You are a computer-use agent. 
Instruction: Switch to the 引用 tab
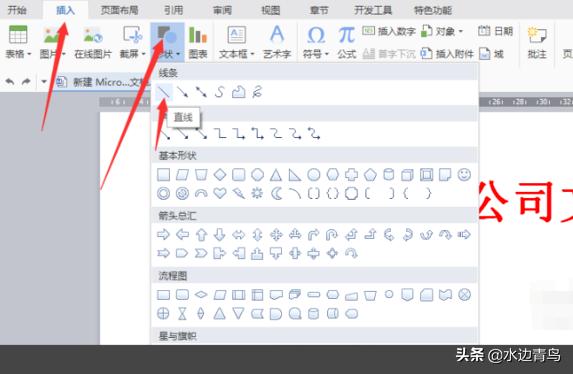tap(173, 10)
